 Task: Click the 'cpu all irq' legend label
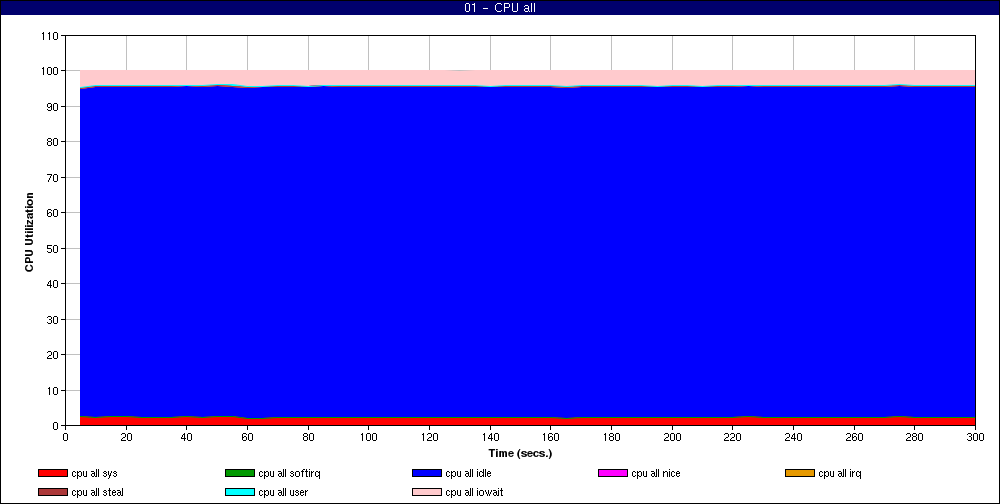[840, 473]
